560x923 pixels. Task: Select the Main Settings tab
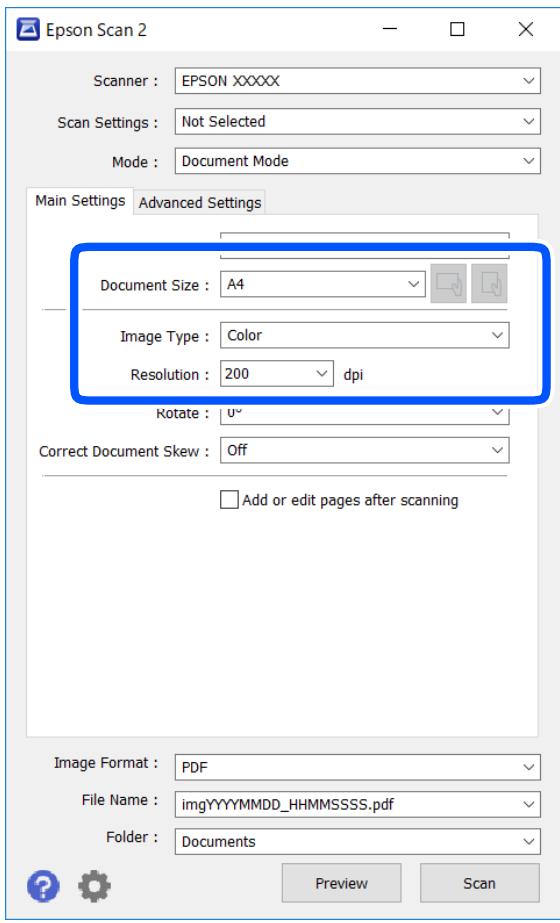[80, 201]
